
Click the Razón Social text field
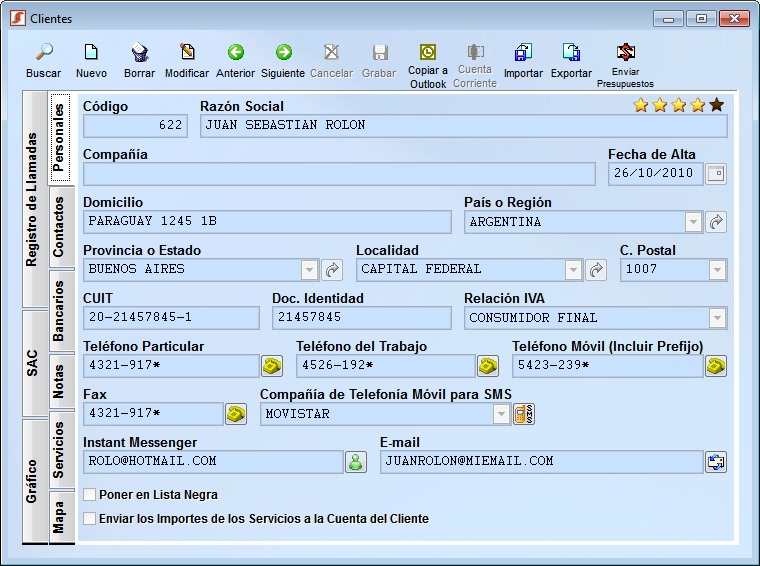click(463, 126)
